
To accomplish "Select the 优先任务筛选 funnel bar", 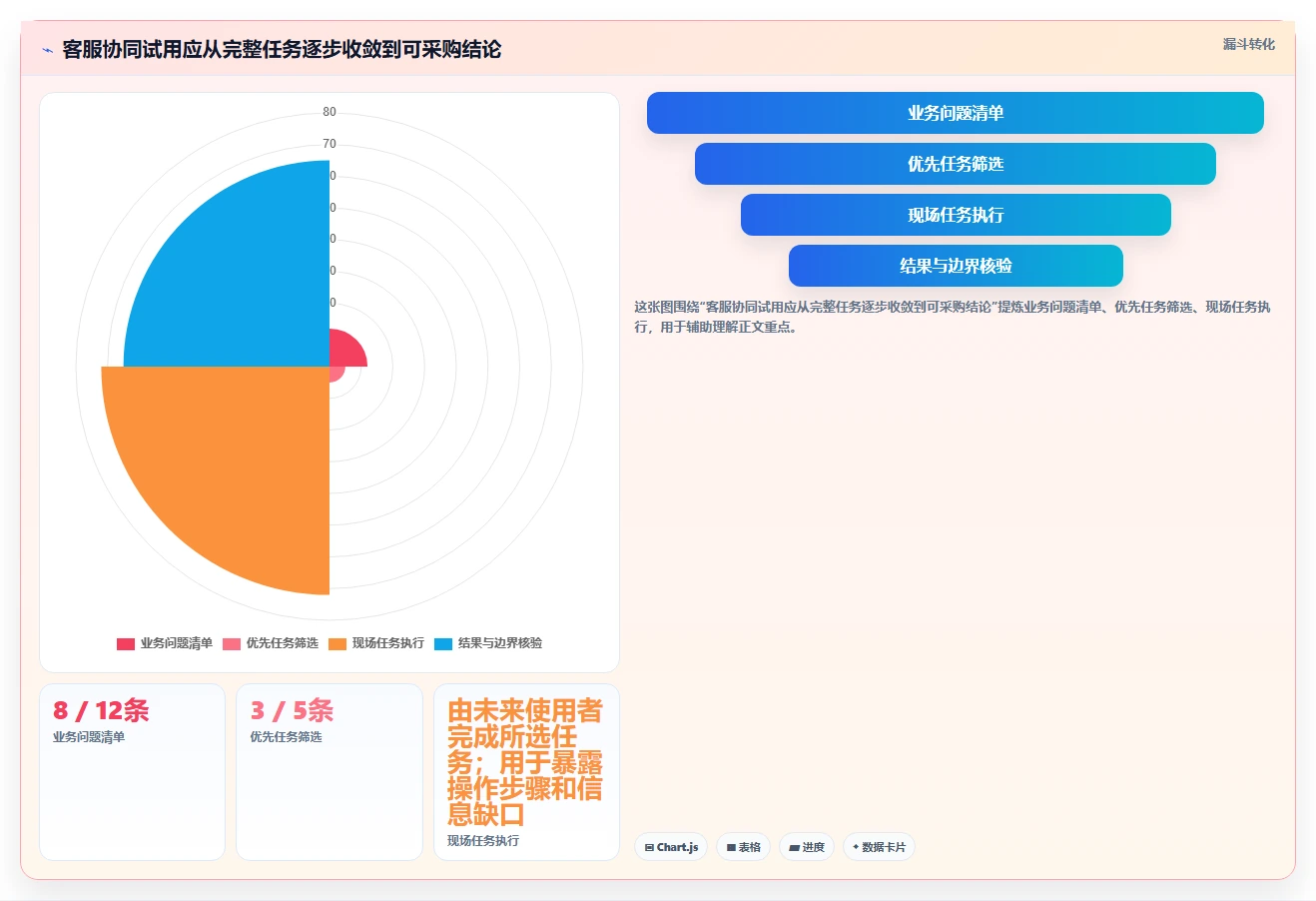I will pos(956,164).
